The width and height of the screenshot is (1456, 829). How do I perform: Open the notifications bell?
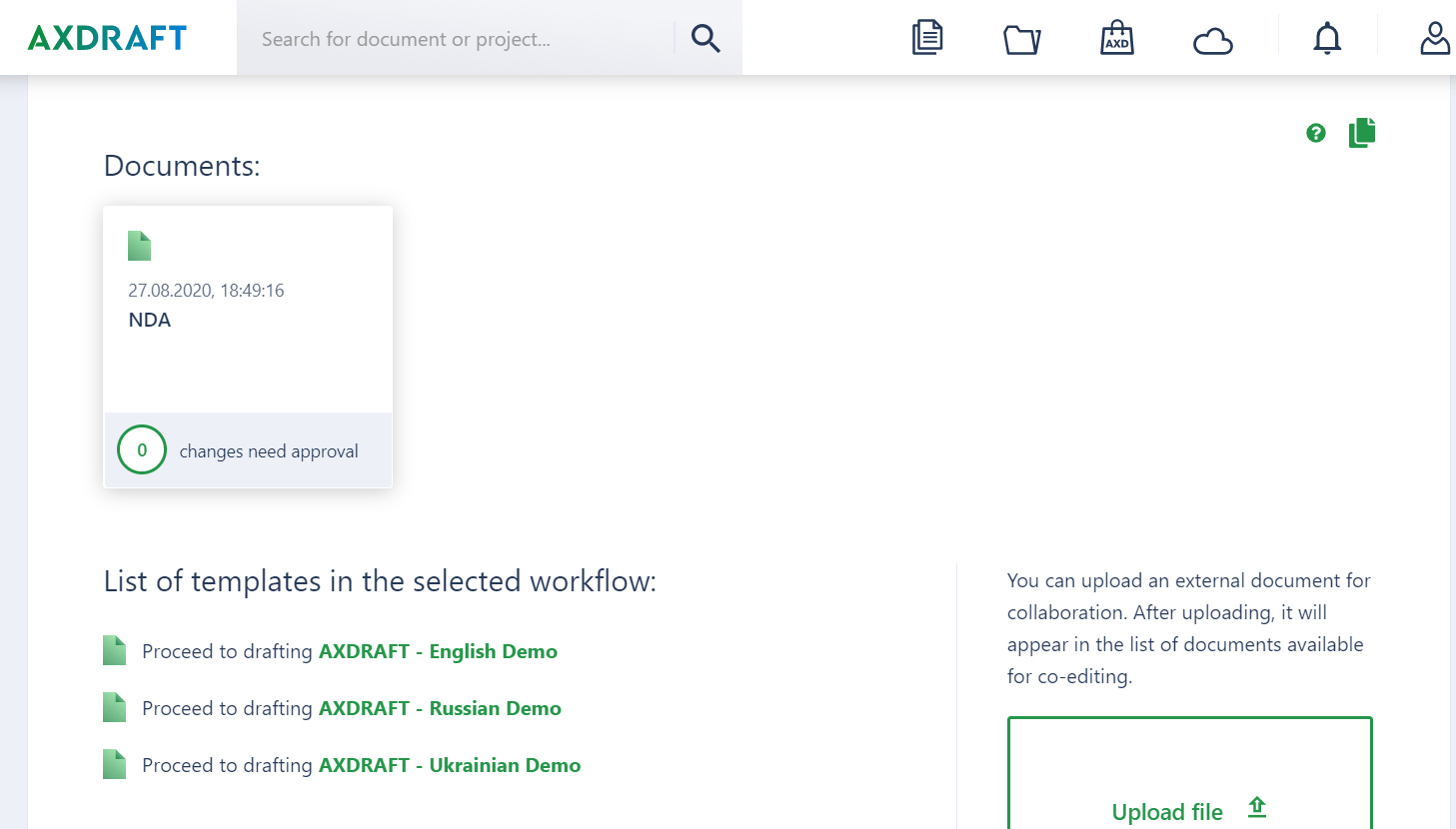pyautogui.click(x=1327, y=38)
